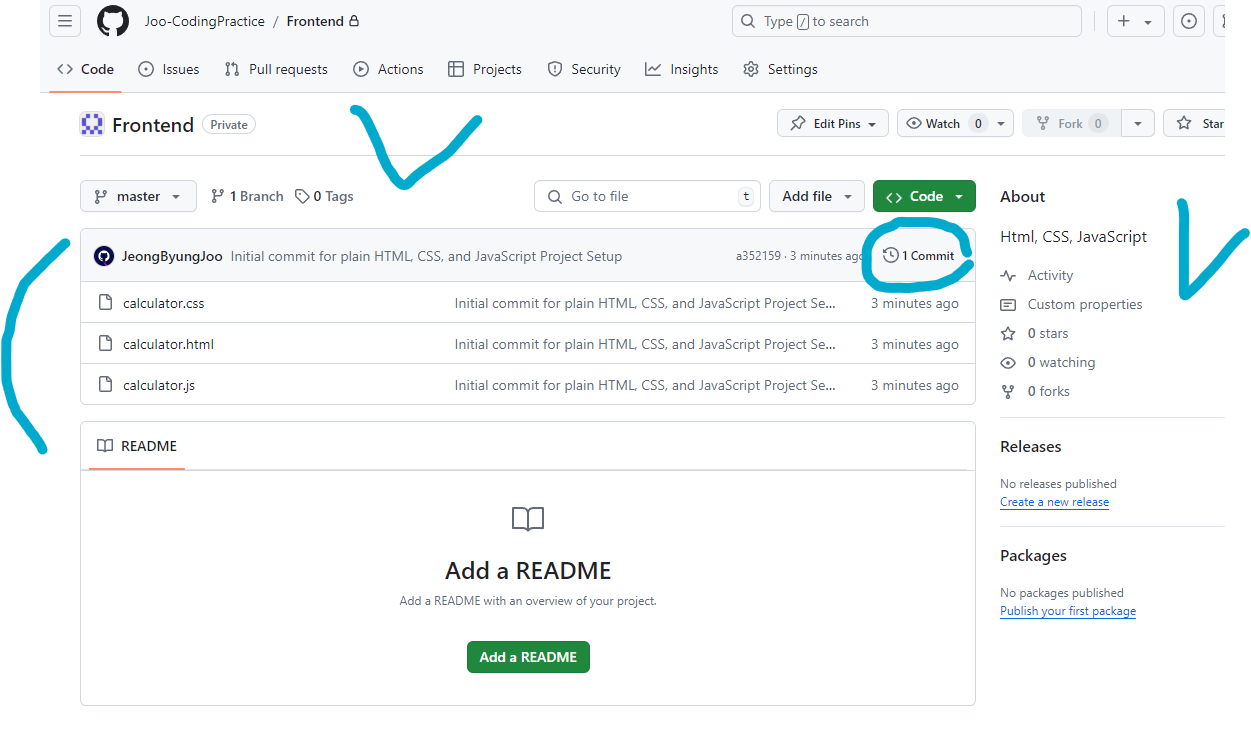Screen dimensions: 1251x739
Task: Open the Settings tab
Action: tap(780, 69)
